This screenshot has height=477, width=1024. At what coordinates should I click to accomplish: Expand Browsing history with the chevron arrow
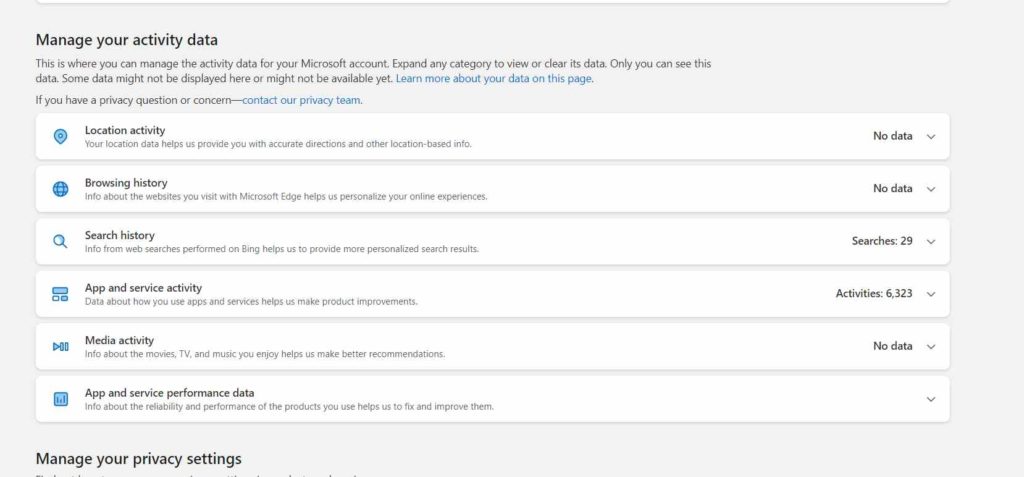pyautogui.click(x=931, y=189)
